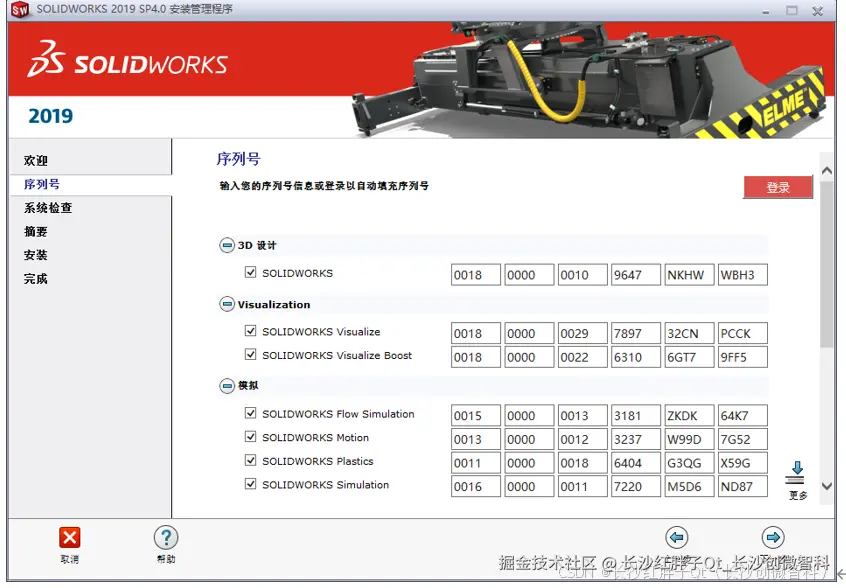Viewport: 846px width, 588px height.
Task: Select 系统检查 in the left sidebar
Action: 48,208
